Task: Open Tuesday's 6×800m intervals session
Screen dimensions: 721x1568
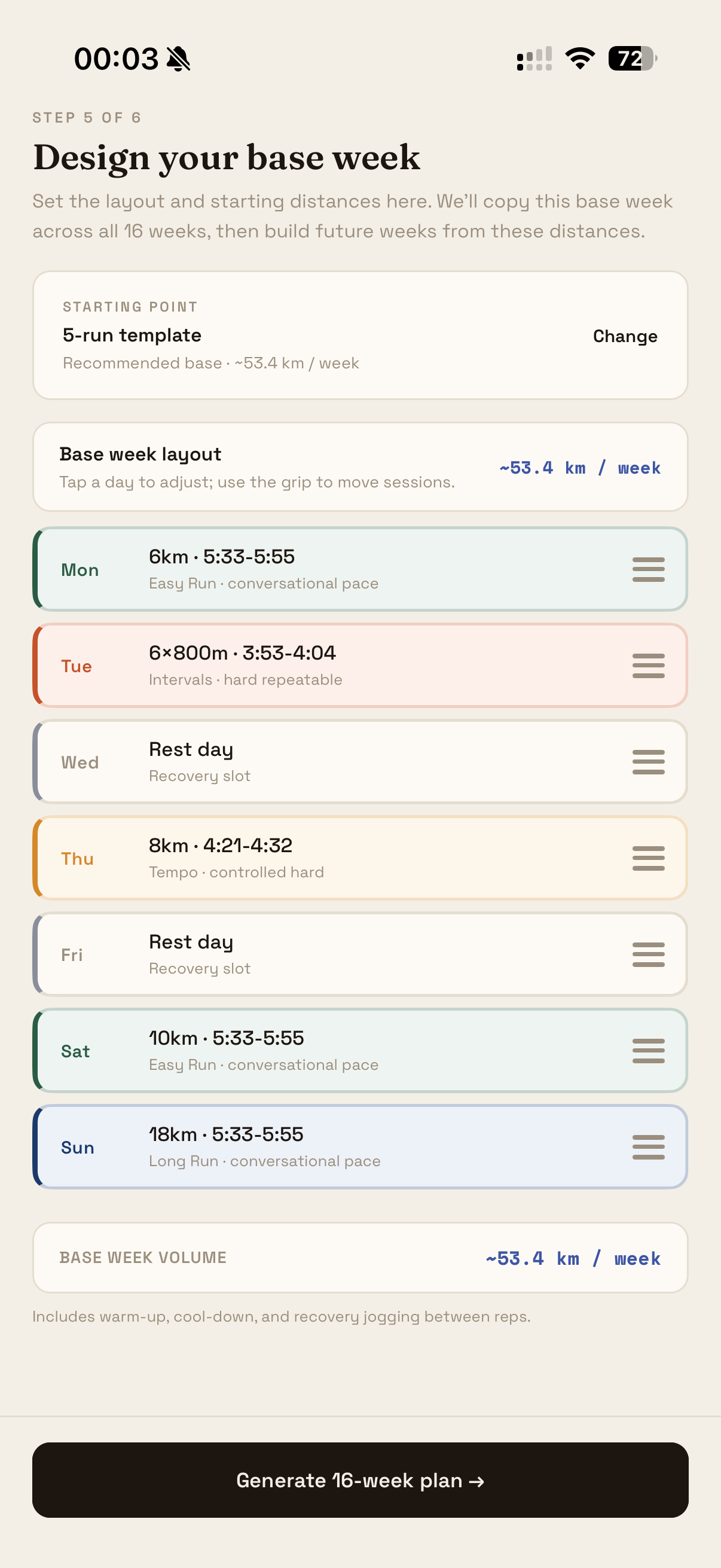Action: click(x=360, y=666)
